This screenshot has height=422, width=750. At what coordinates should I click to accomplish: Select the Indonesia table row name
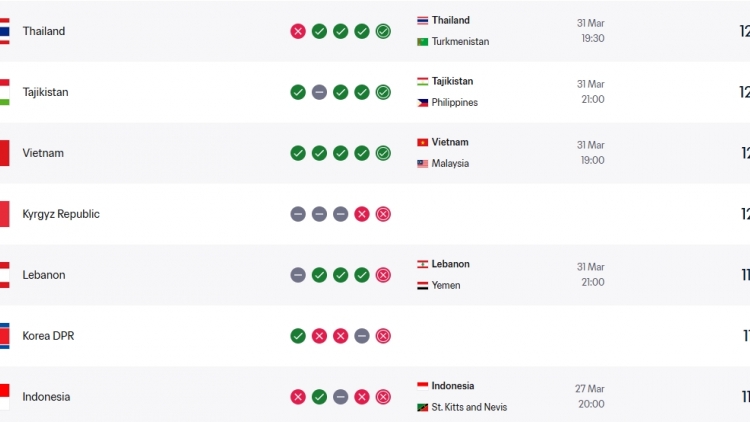(x=46, y=397)
